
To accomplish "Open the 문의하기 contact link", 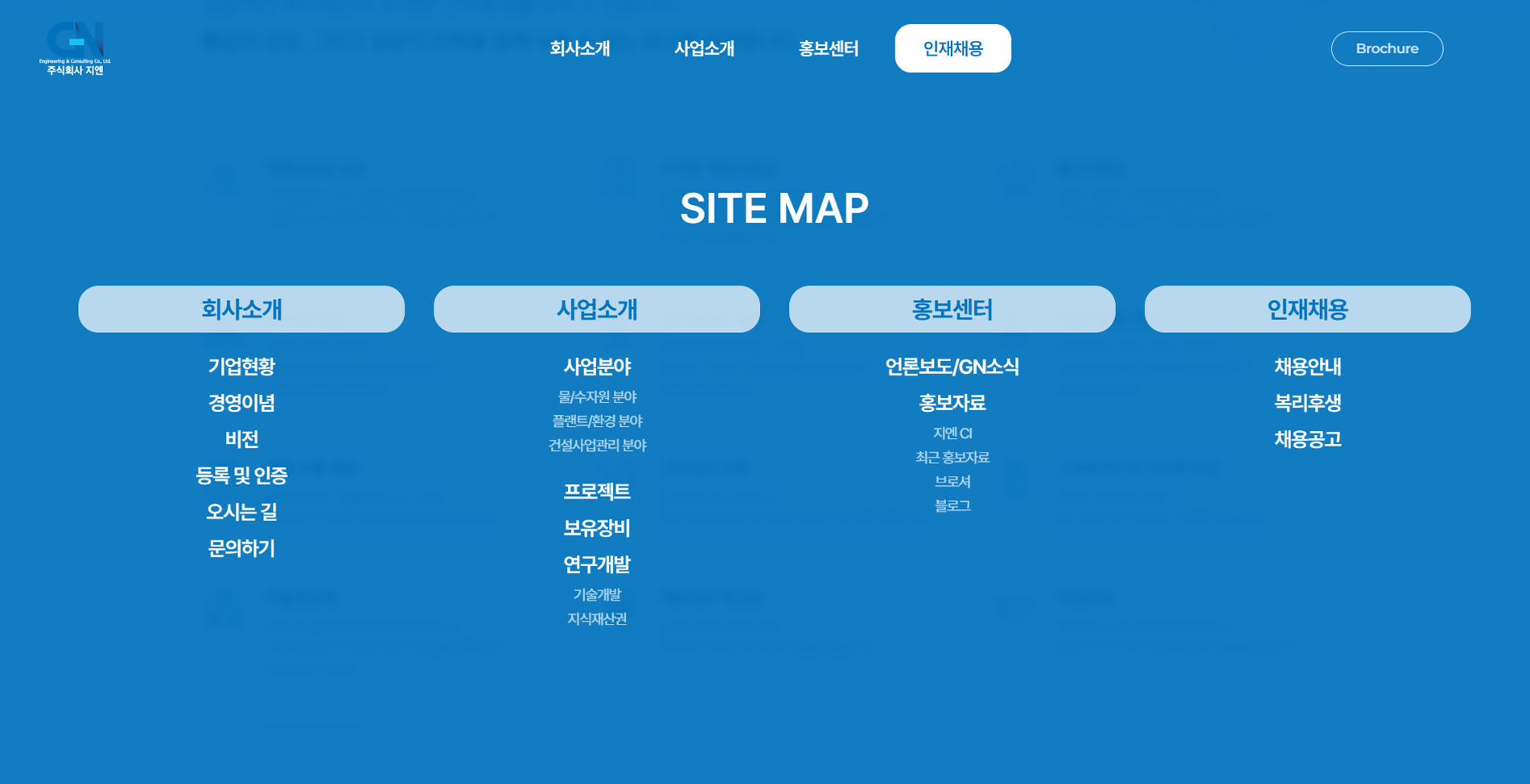I will [241, 548].
